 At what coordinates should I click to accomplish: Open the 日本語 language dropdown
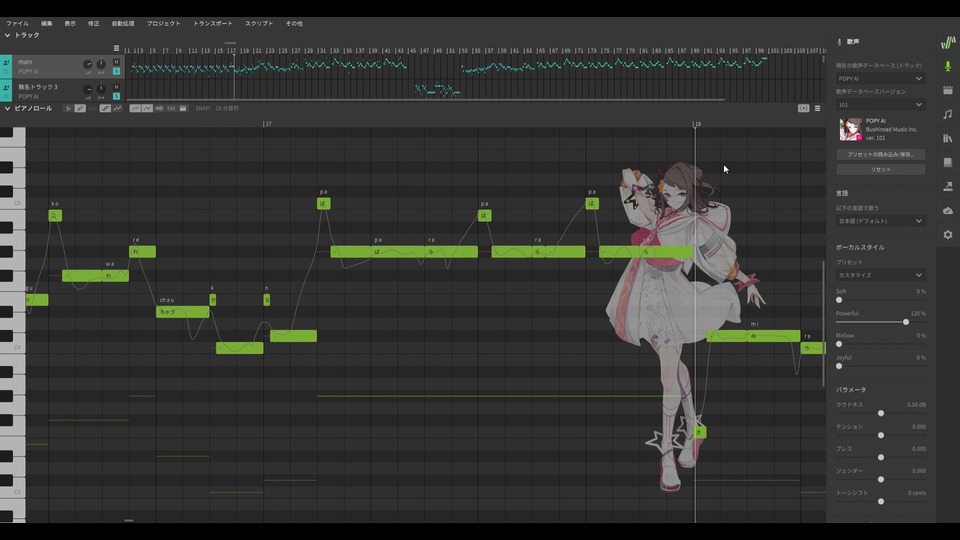(880, 221)
